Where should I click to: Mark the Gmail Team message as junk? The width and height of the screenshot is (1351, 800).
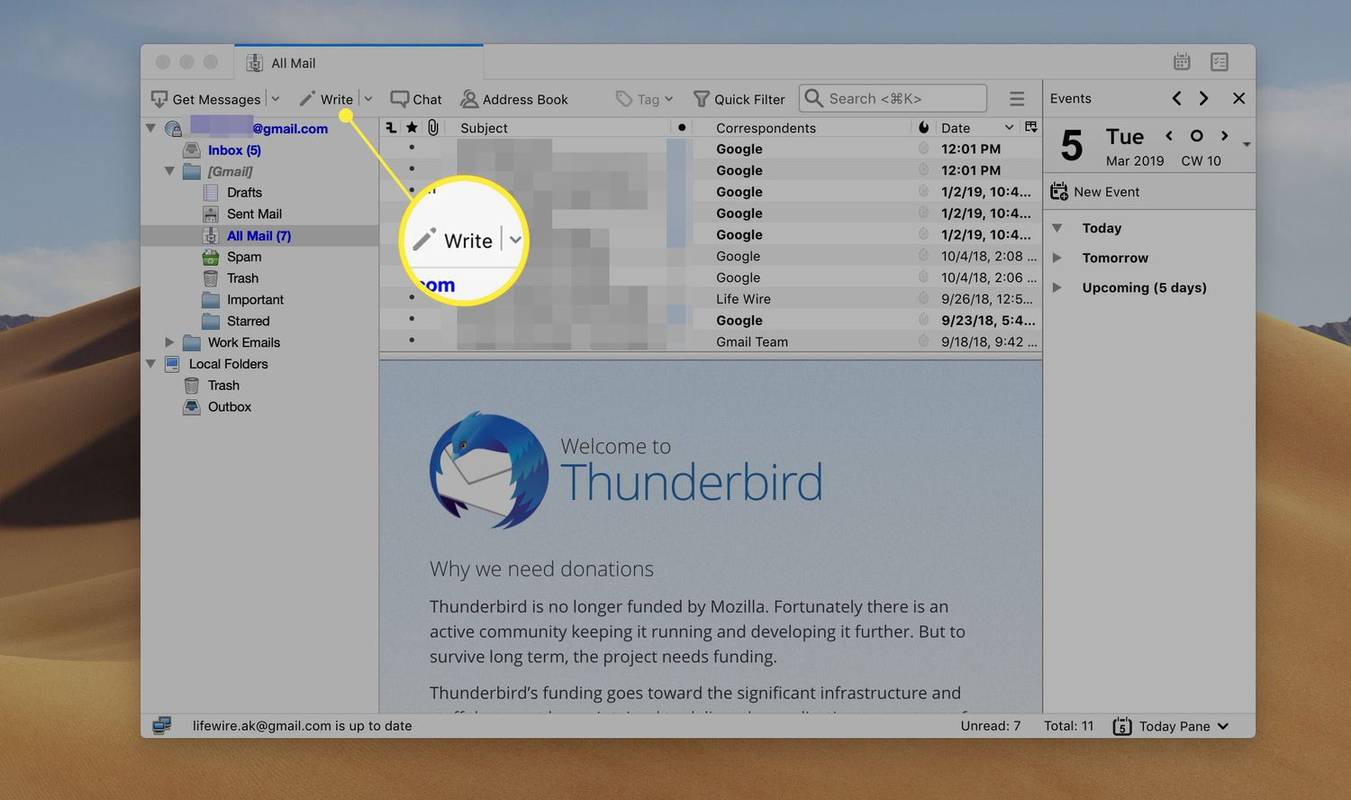pyautogui.click(x=923, y=342)
